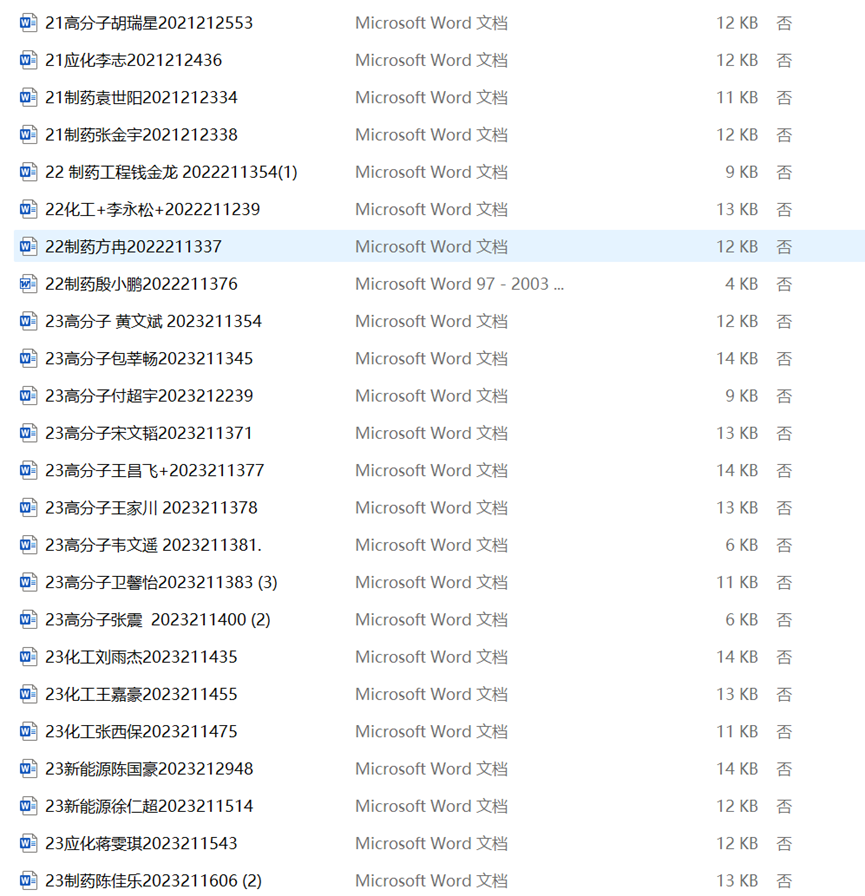
Task: Select file name 21应化李志2021212436
Action: [x=134, y=60]
